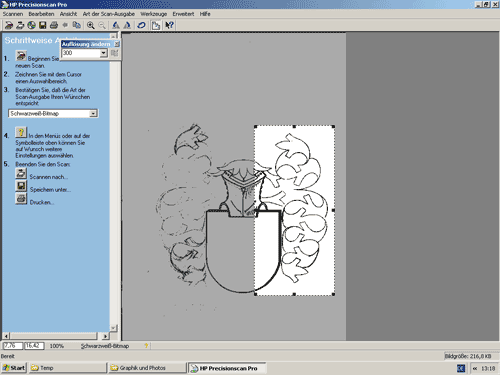Open the Werkzeuge menu
Screen dimensions: 500x375
coord(154,14)
